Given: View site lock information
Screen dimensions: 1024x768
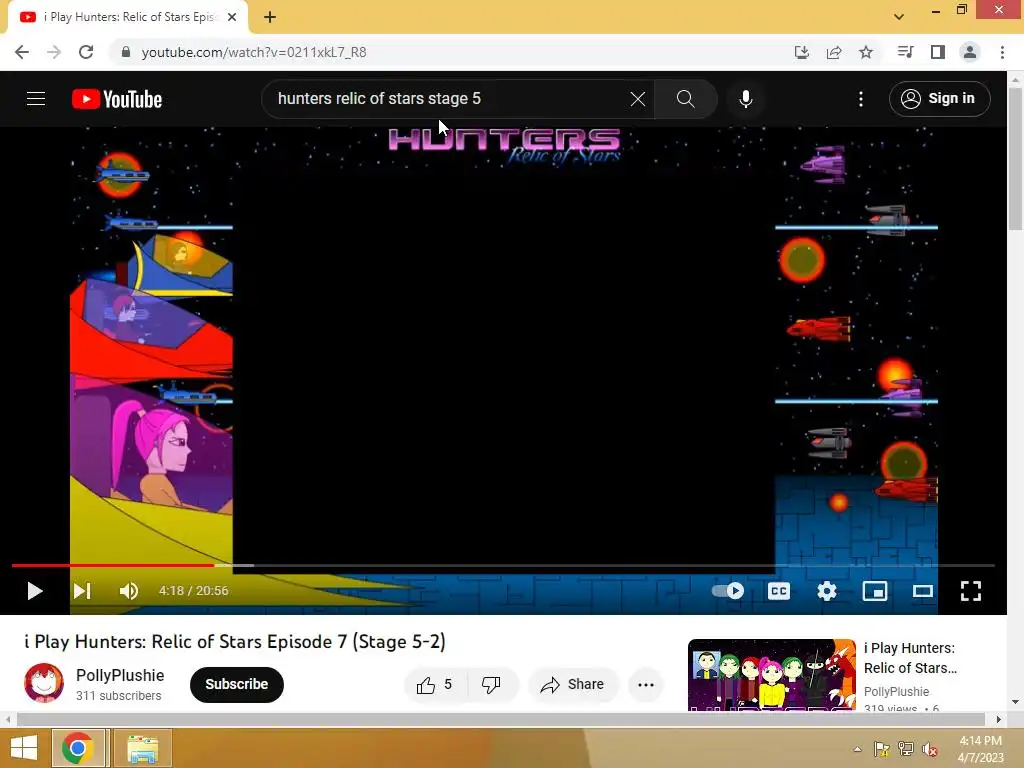Looking at the screenshot, I should (126, 52).
